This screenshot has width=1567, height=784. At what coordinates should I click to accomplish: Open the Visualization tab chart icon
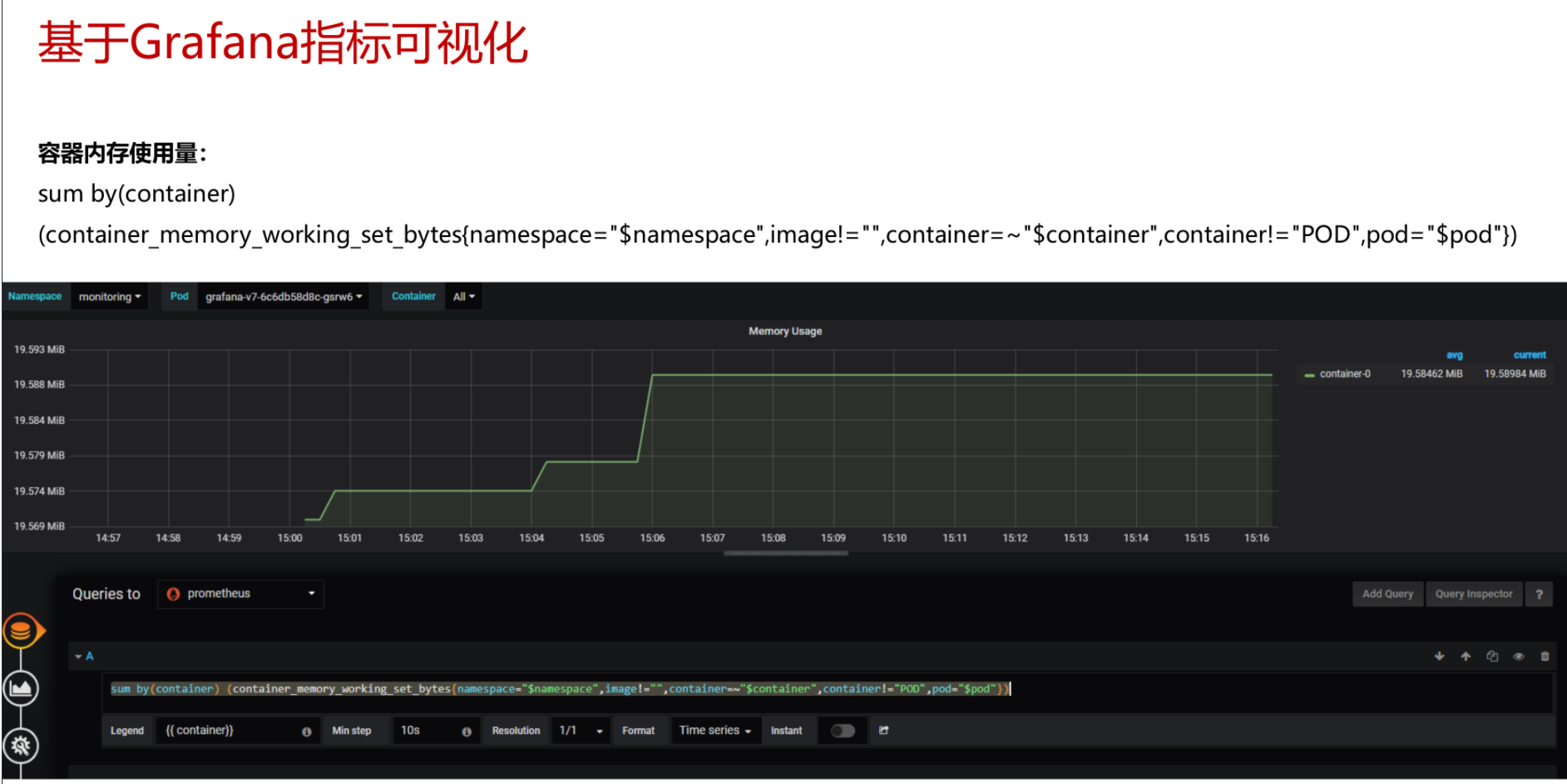(x=21, y=688)
